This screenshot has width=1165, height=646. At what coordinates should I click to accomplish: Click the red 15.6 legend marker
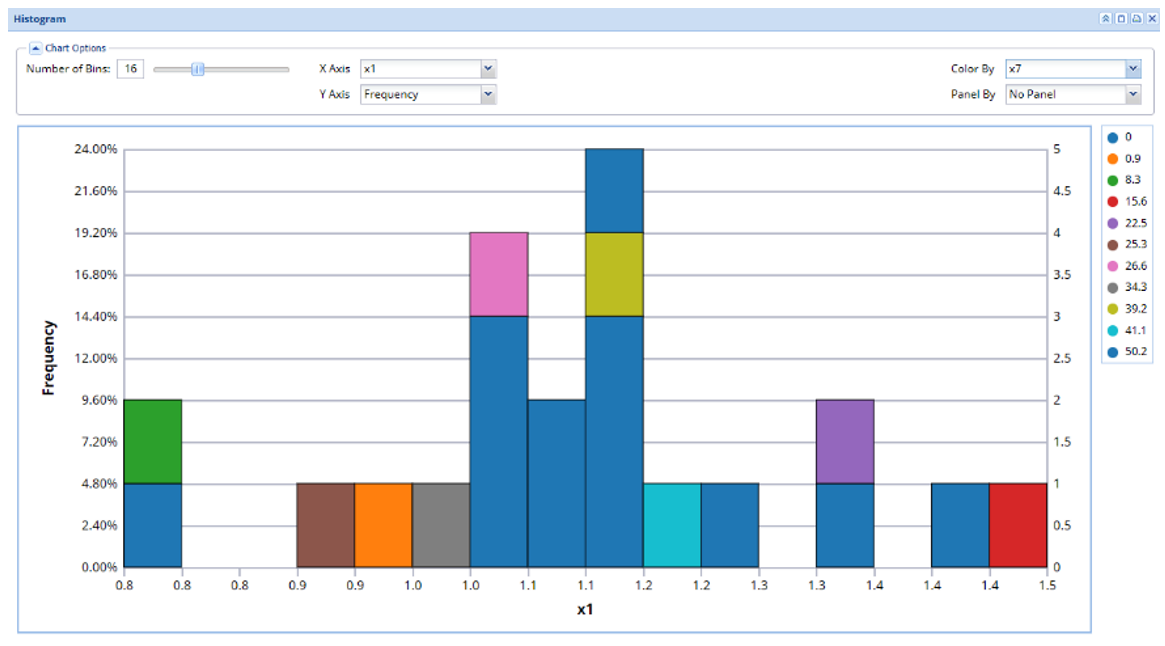(x=1112, y=201)
